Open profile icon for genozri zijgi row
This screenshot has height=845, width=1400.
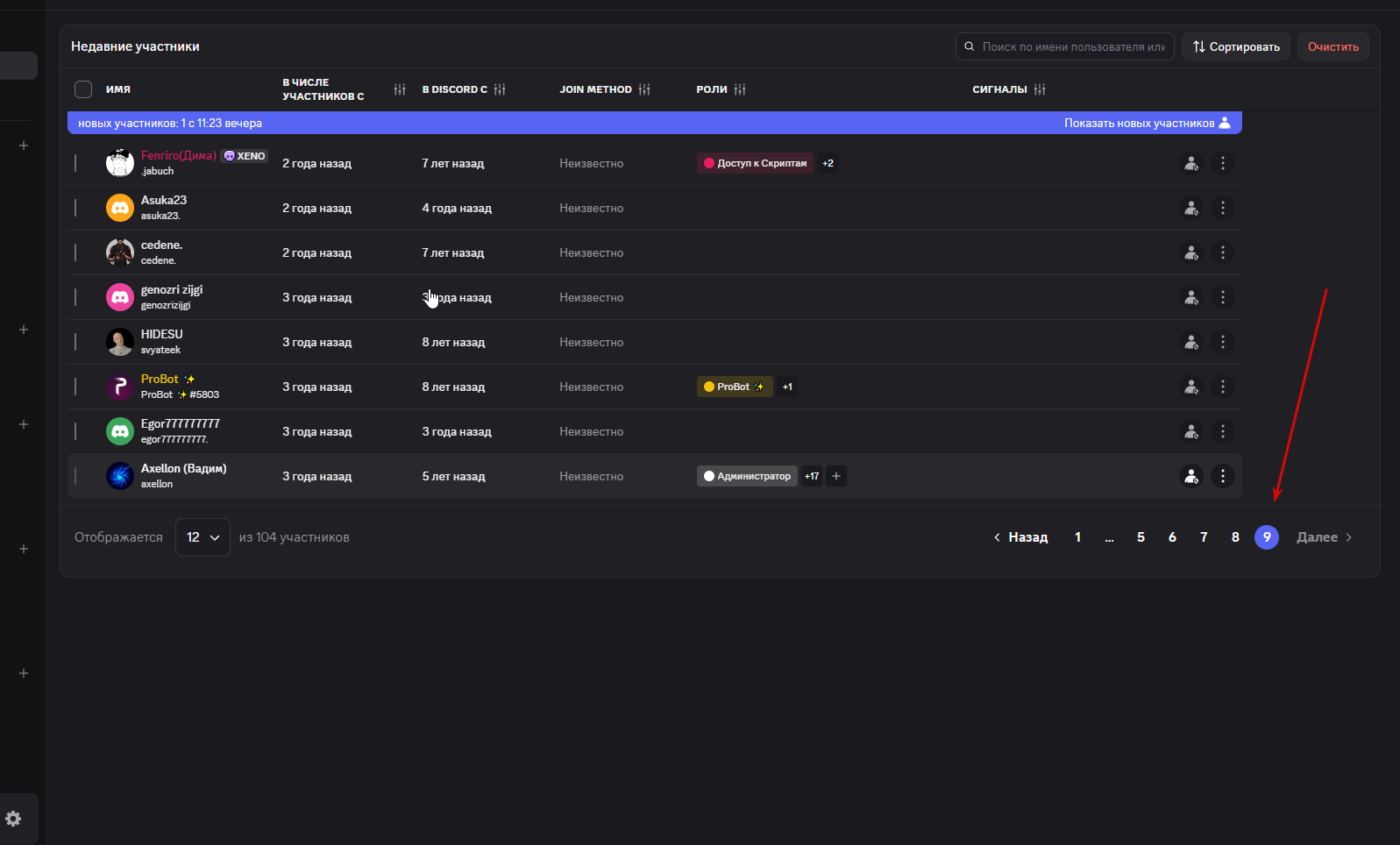pos(1190,297)
